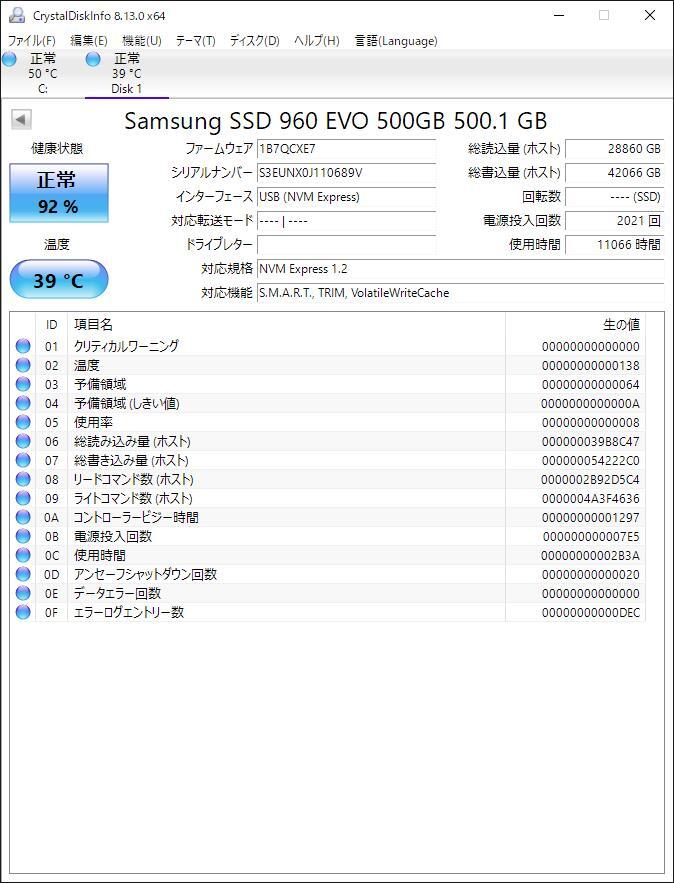This screenshot has height=883, width=674.
Task: Click raw value 0000004A3F4636
Action: pos(591,499)
